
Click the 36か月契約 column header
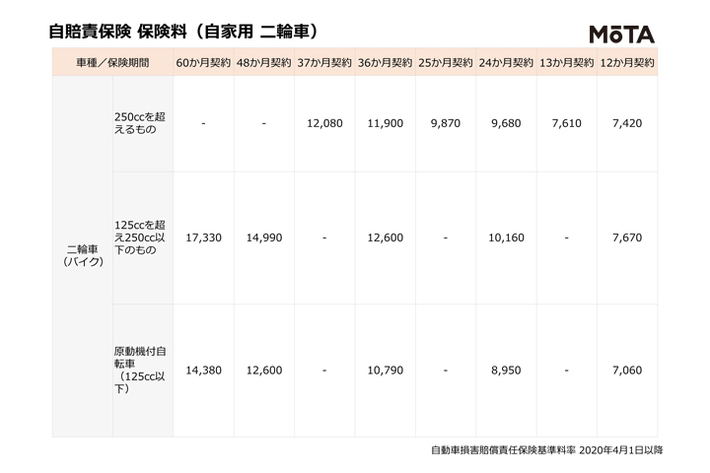[385, 62]
